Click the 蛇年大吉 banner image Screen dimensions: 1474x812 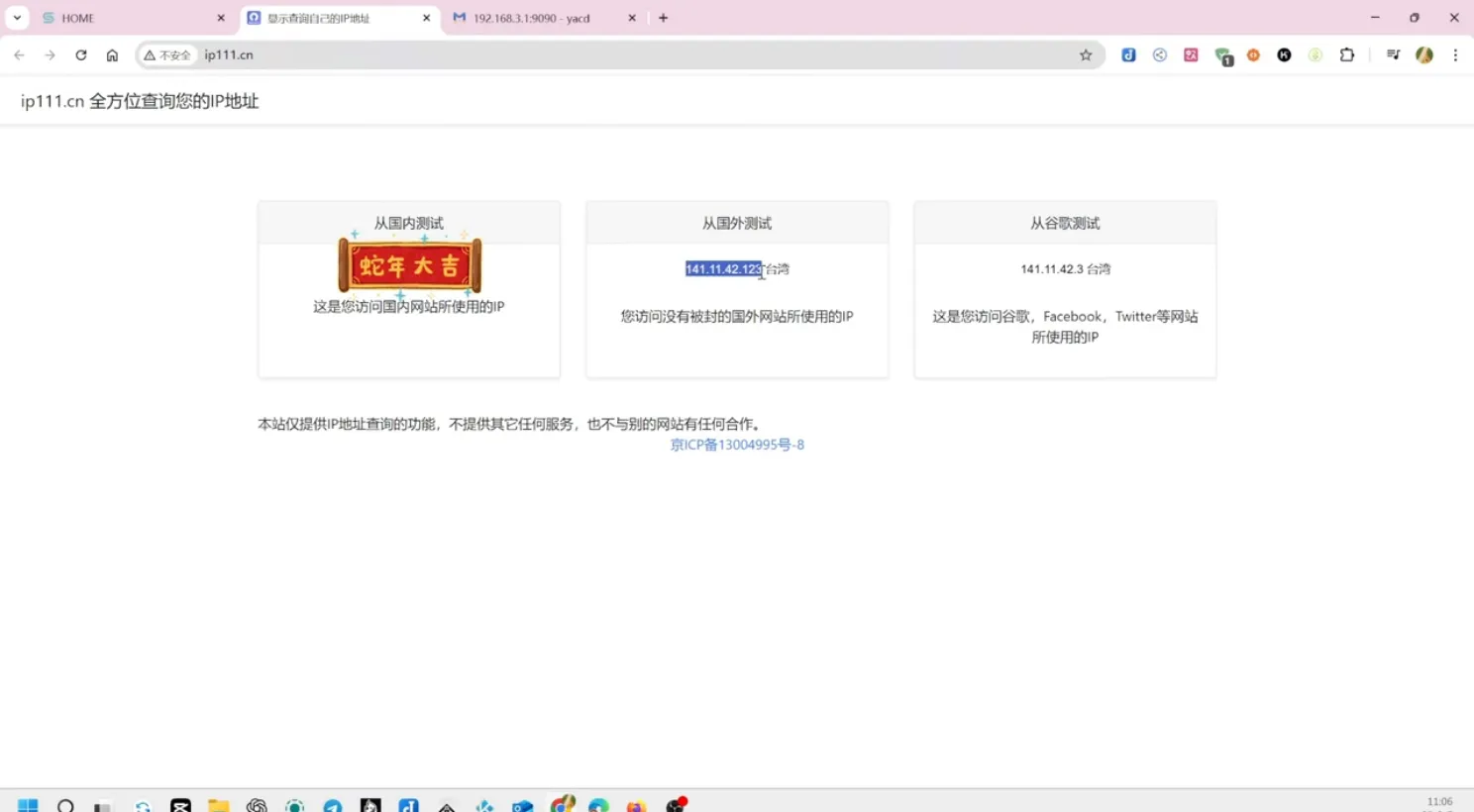click(x=409, y=265)
